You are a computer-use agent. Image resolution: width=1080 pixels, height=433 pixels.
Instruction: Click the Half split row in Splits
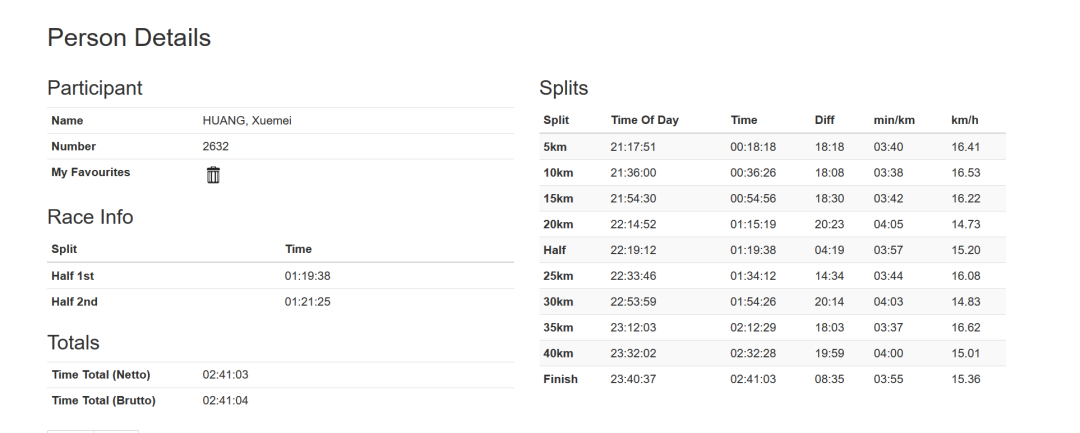click(772, 250)
